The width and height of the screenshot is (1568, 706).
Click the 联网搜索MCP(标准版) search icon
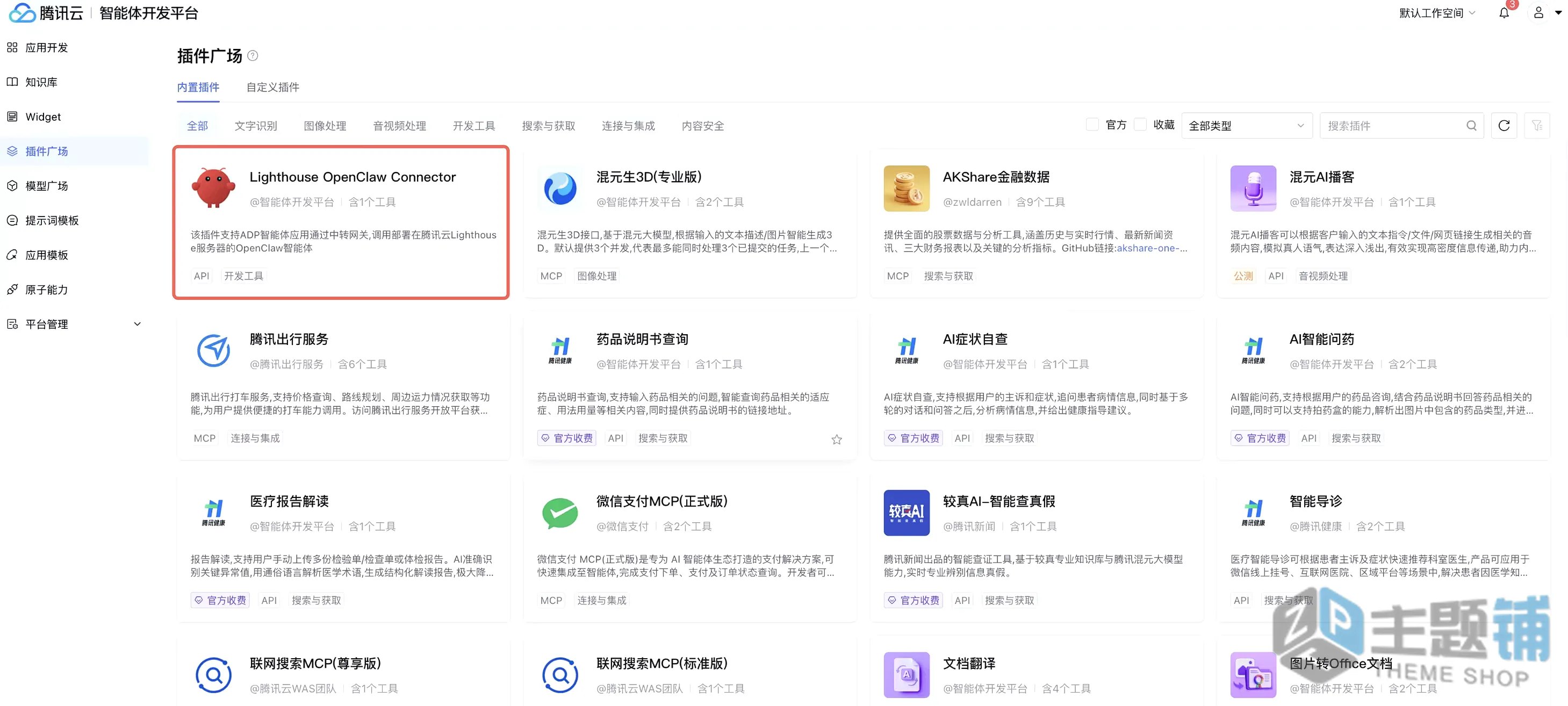coord(559,674)
